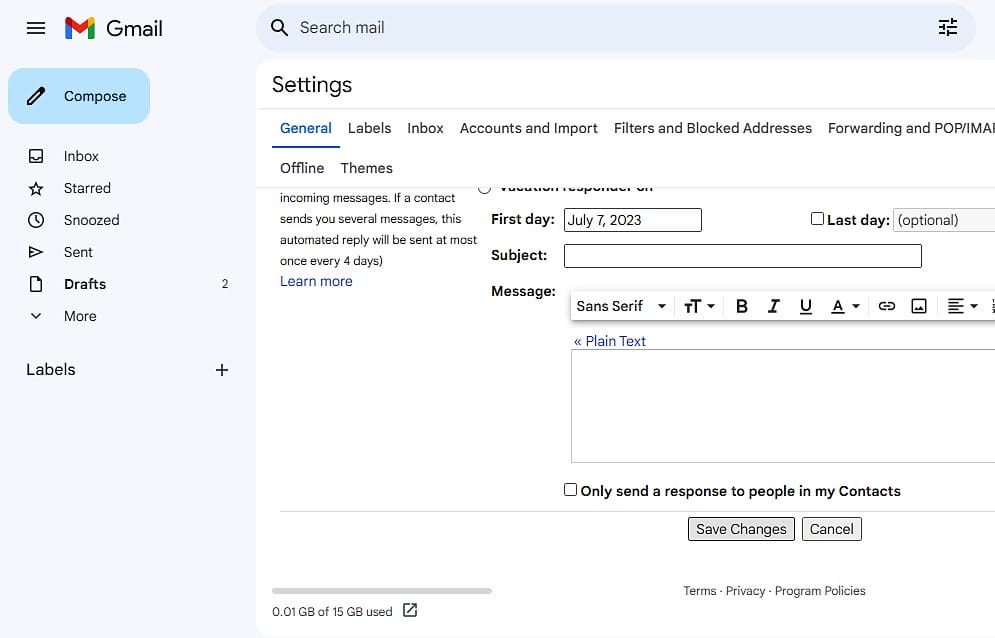This screenshot has width=995, height=638.
Task: Open the main navigation hamburger menu
Action: tap(35, 27)
